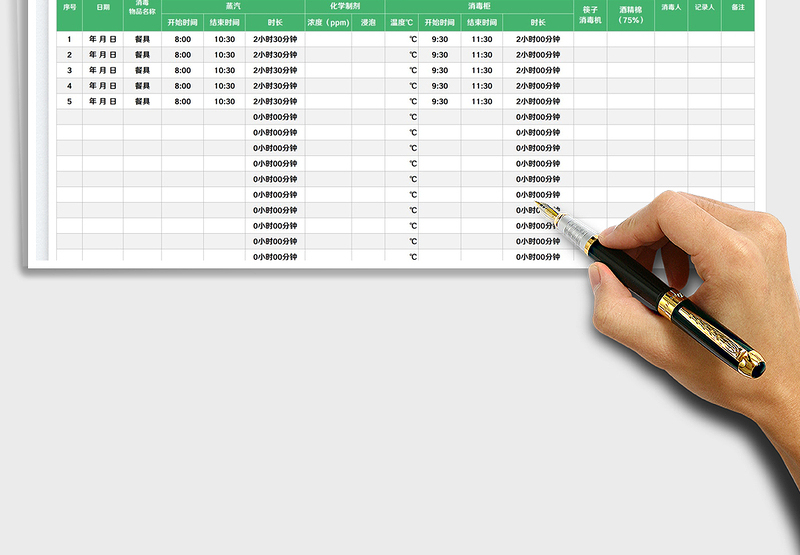Click the 温度℃ sub-header cell

point(402,22)
